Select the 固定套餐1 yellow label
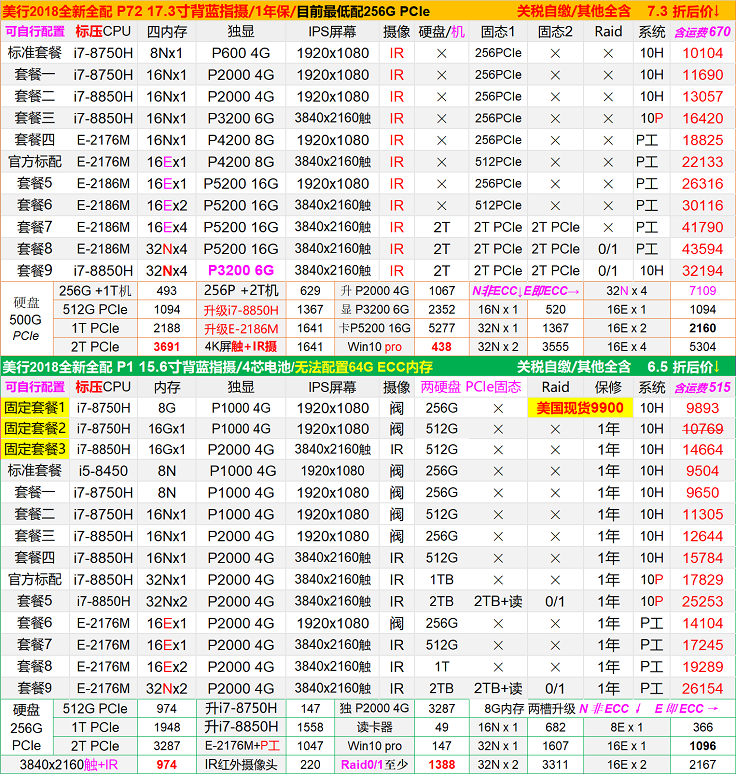 click(35, 408)
